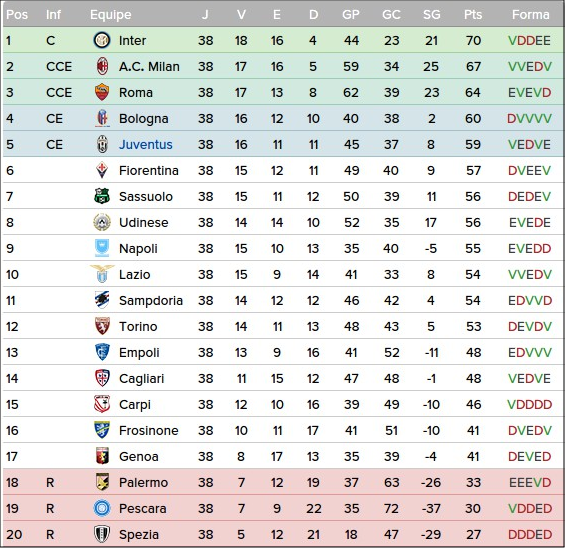565x548 pixels.
Task: Open the Juventus crest icon
Action: click(102, 144)
